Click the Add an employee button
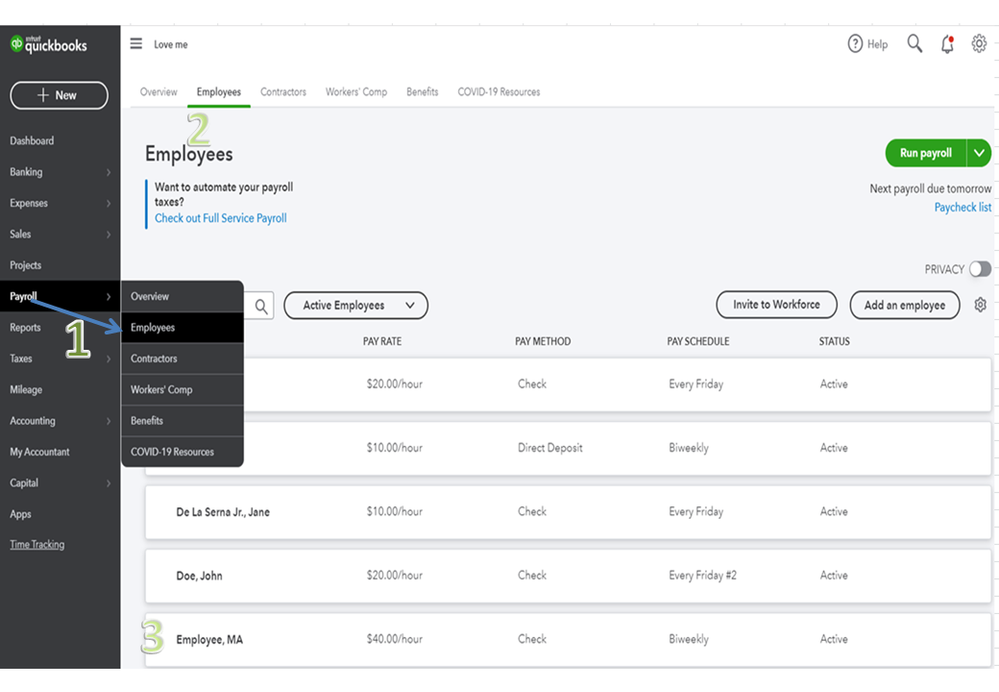This screenshot has width=999, height=692. pyautogui.click(x=904, y=305)
